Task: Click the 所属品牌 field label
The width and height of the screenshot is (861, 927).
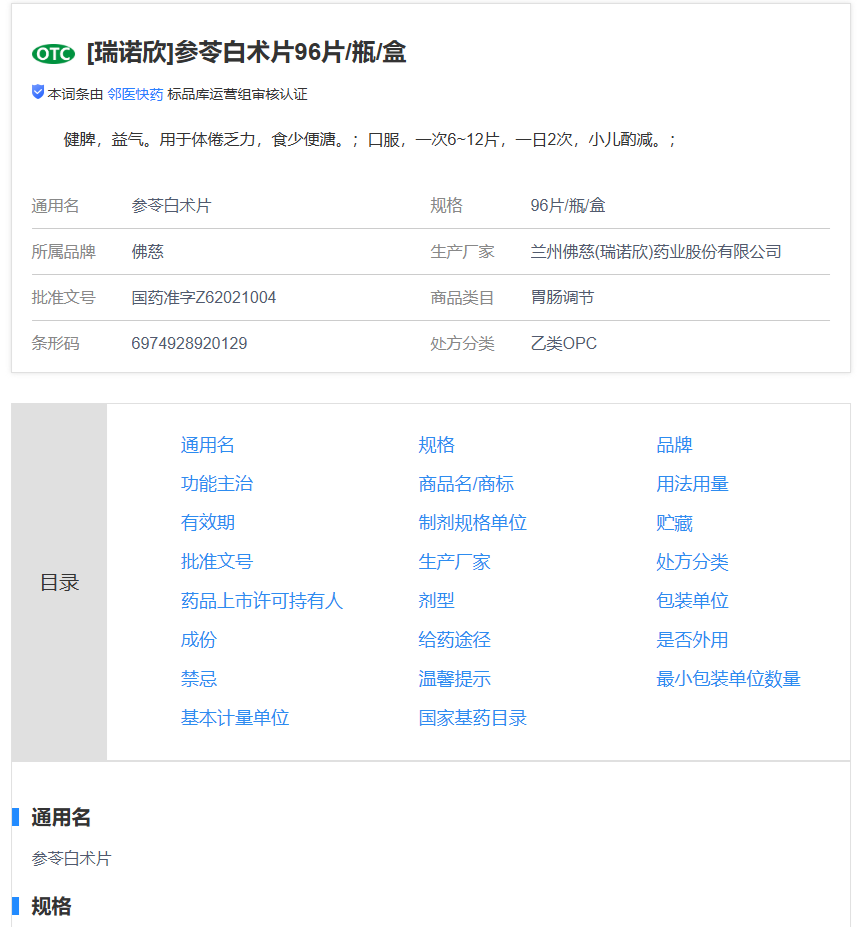Action: pos(63,252)
